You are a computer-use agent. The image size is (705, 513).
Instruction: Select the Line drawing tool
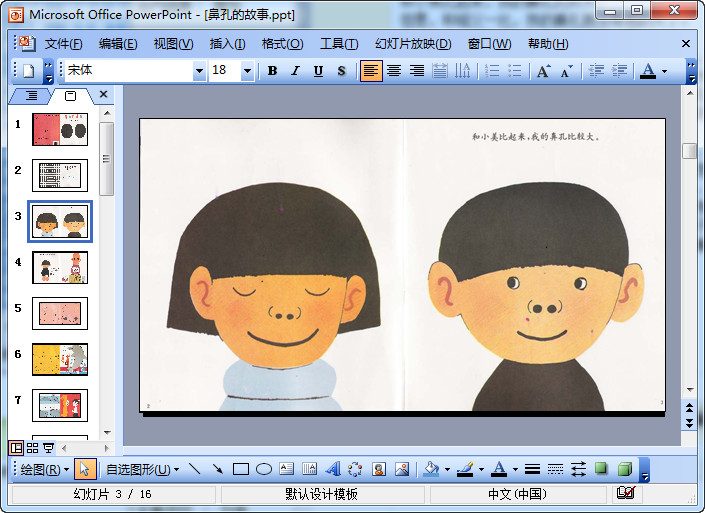point(194,469)
